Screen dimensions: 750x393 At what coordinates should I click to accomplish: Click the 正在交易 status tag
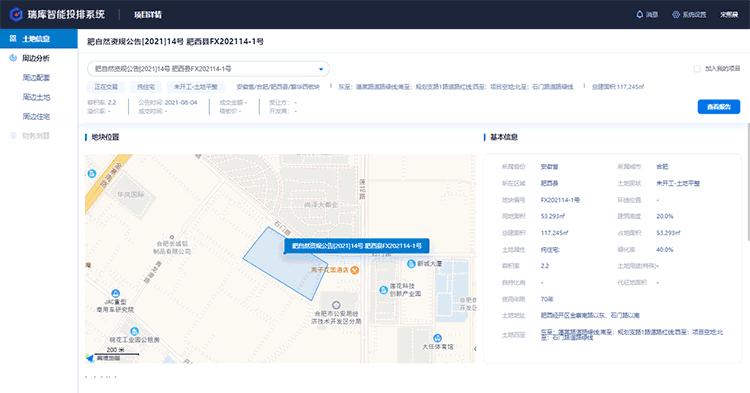[106, 87]
